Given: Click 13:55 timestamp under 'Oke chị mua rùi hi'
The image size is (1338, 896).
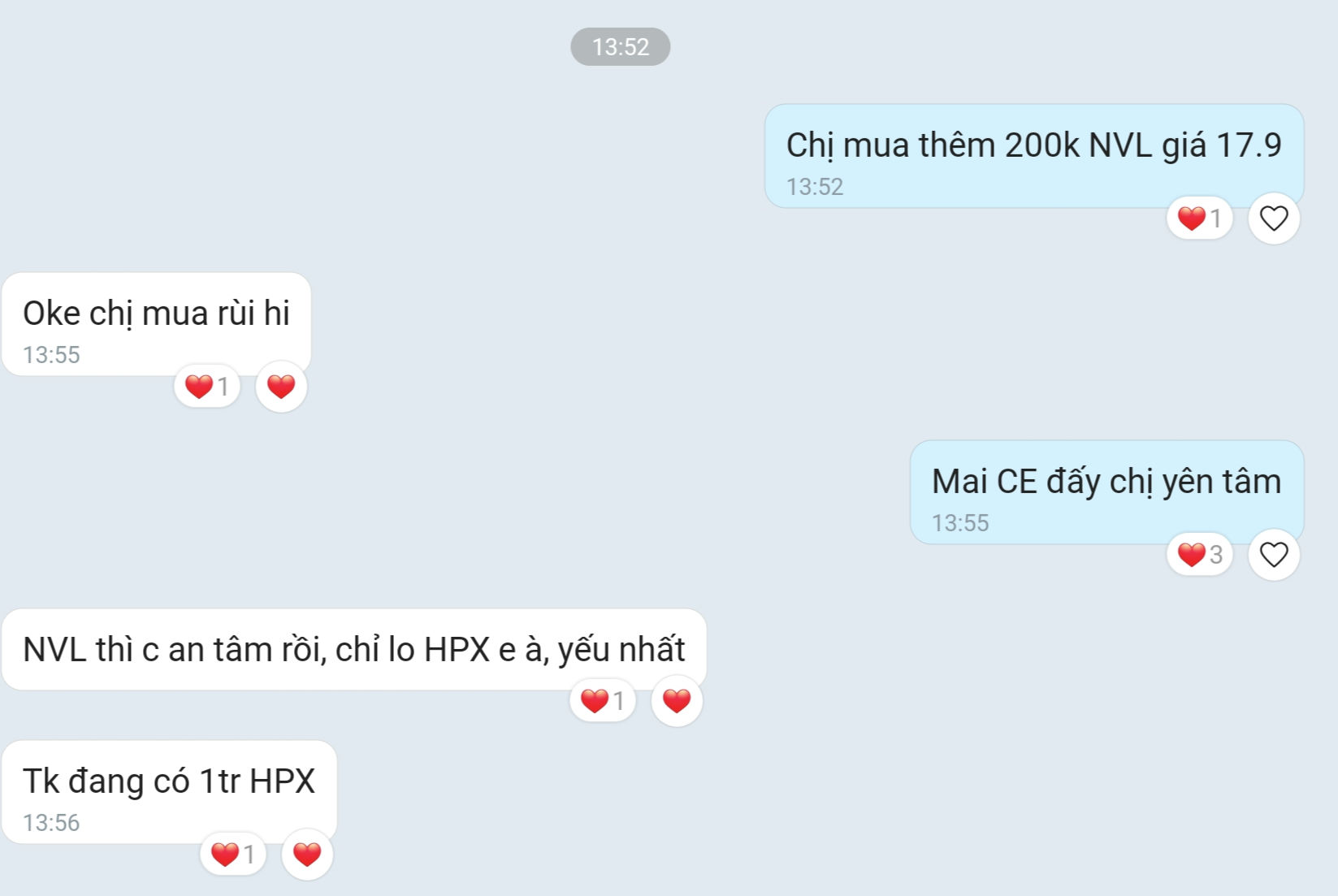Looking at the screenshot, I should pyautogui.click(x=51, y=355).
